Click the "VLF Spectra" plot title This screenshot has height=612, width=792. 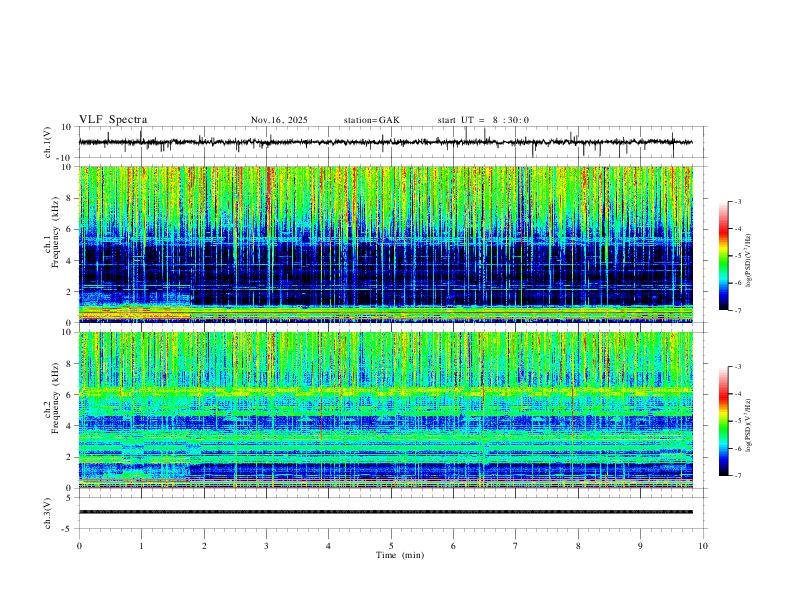pyautogui.click(x=113, y=120)
